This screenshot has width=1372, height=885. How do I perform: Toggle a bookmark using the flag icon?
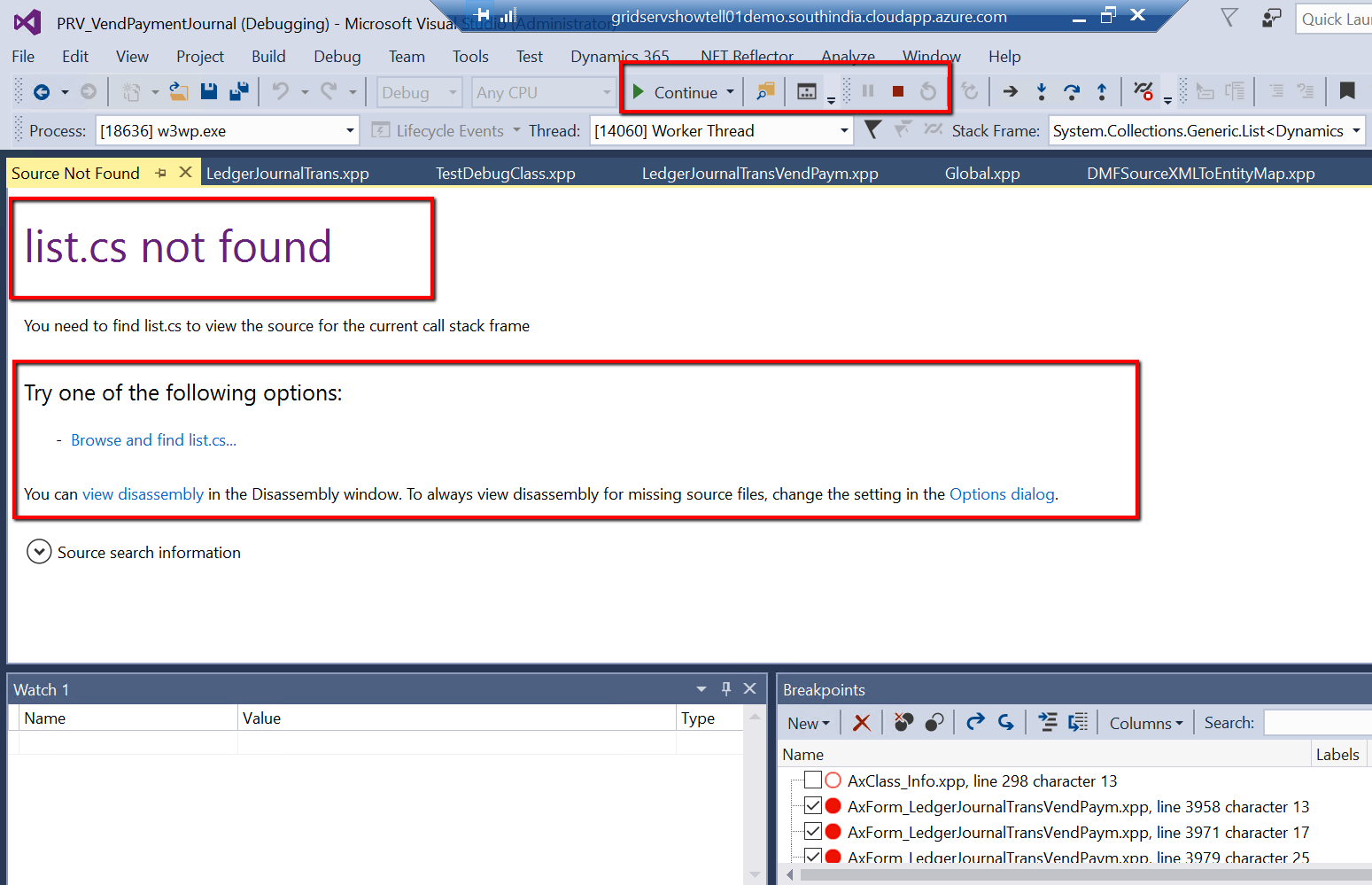click(x=1347, y=90)
